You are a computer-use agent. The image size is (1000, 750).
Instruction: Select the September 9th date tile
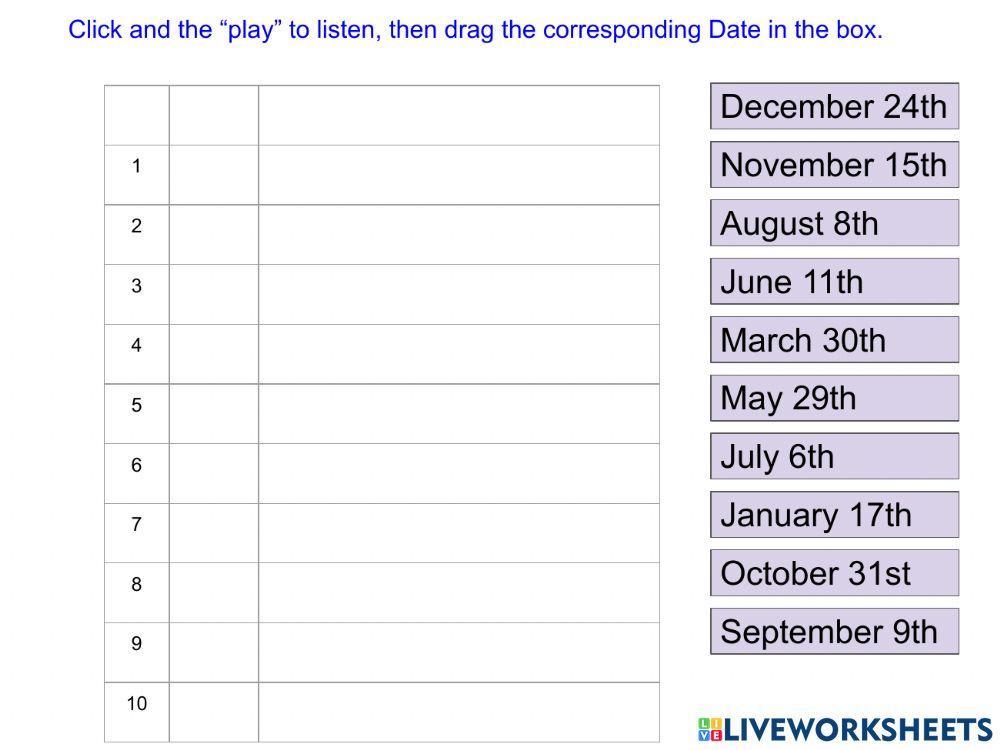tap(834, 631)
